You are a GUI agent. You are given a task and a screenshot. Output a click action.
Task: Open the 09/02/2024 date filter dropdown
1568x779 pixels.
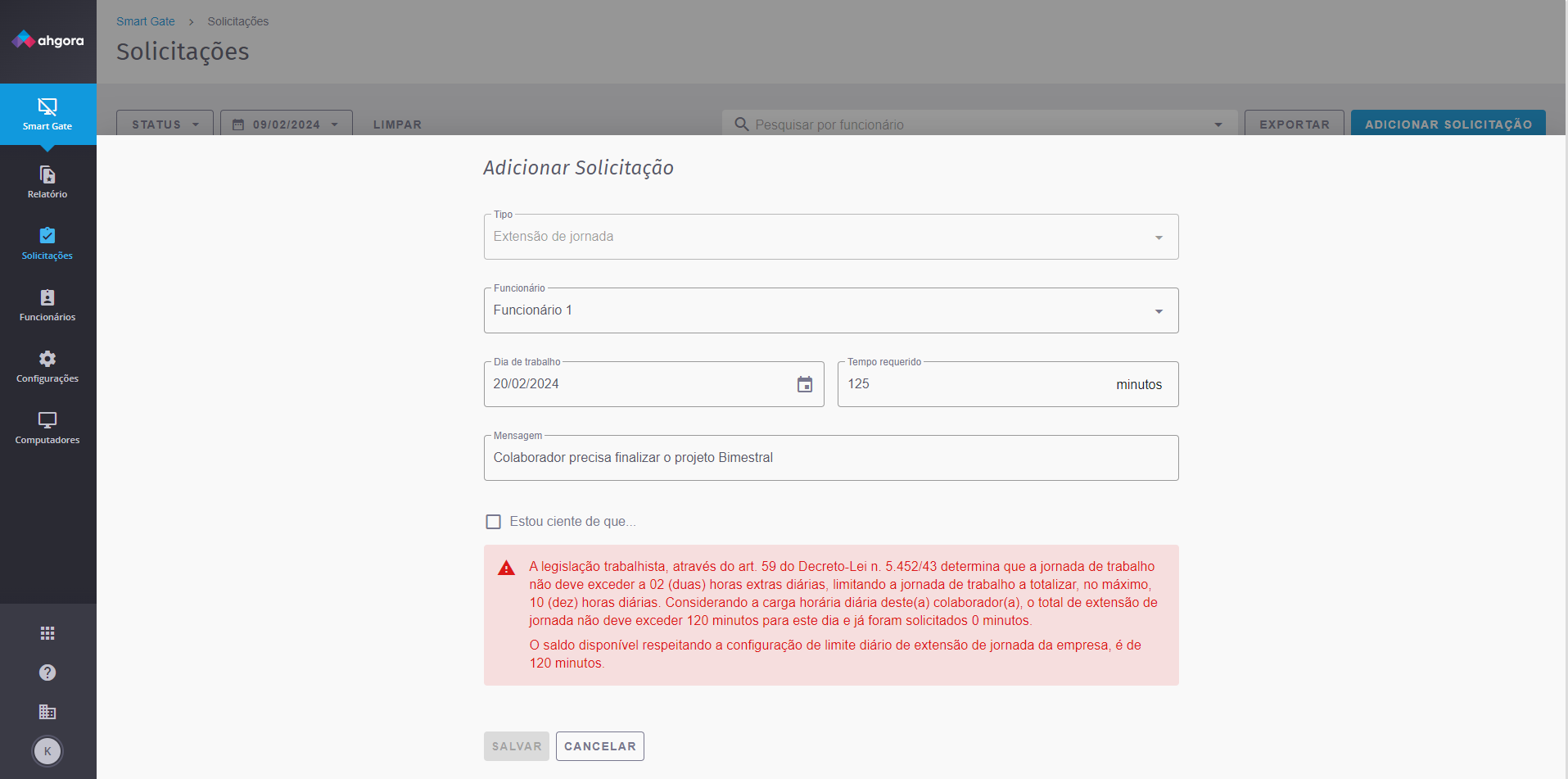click(287, 125)
